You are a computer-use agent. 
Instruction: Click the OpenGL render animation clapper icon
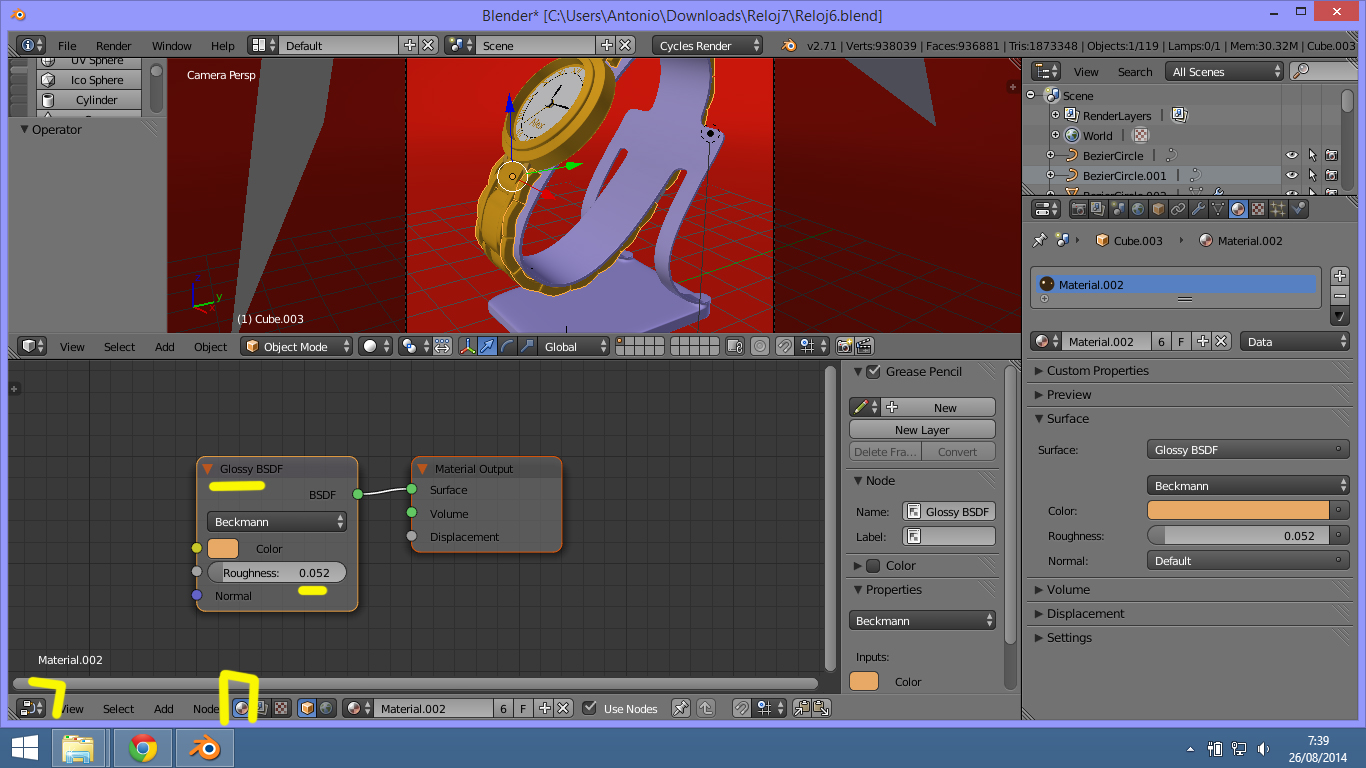click(x=865, y=346)
